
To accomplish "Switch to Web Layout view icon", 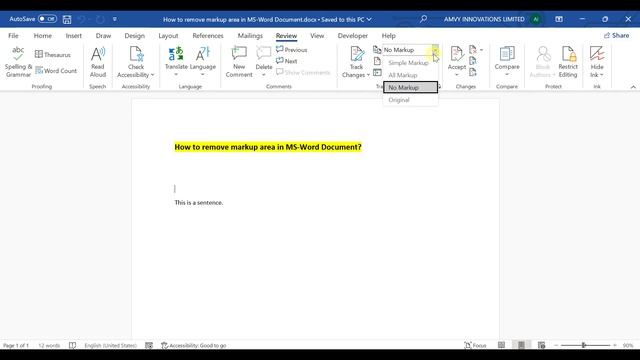I will click(542, 345).
